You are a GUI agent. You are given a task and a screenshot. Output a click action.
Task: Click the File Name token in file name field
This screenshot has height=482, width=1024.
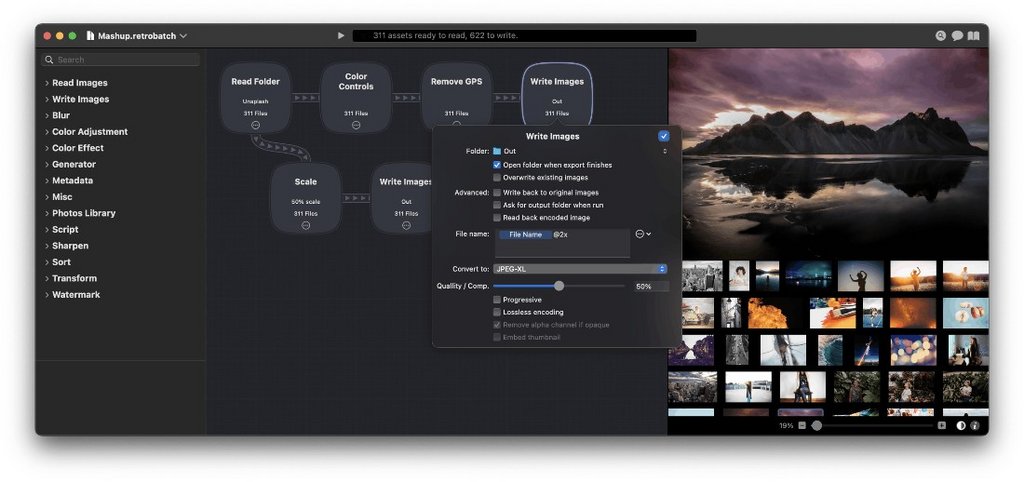526,234
